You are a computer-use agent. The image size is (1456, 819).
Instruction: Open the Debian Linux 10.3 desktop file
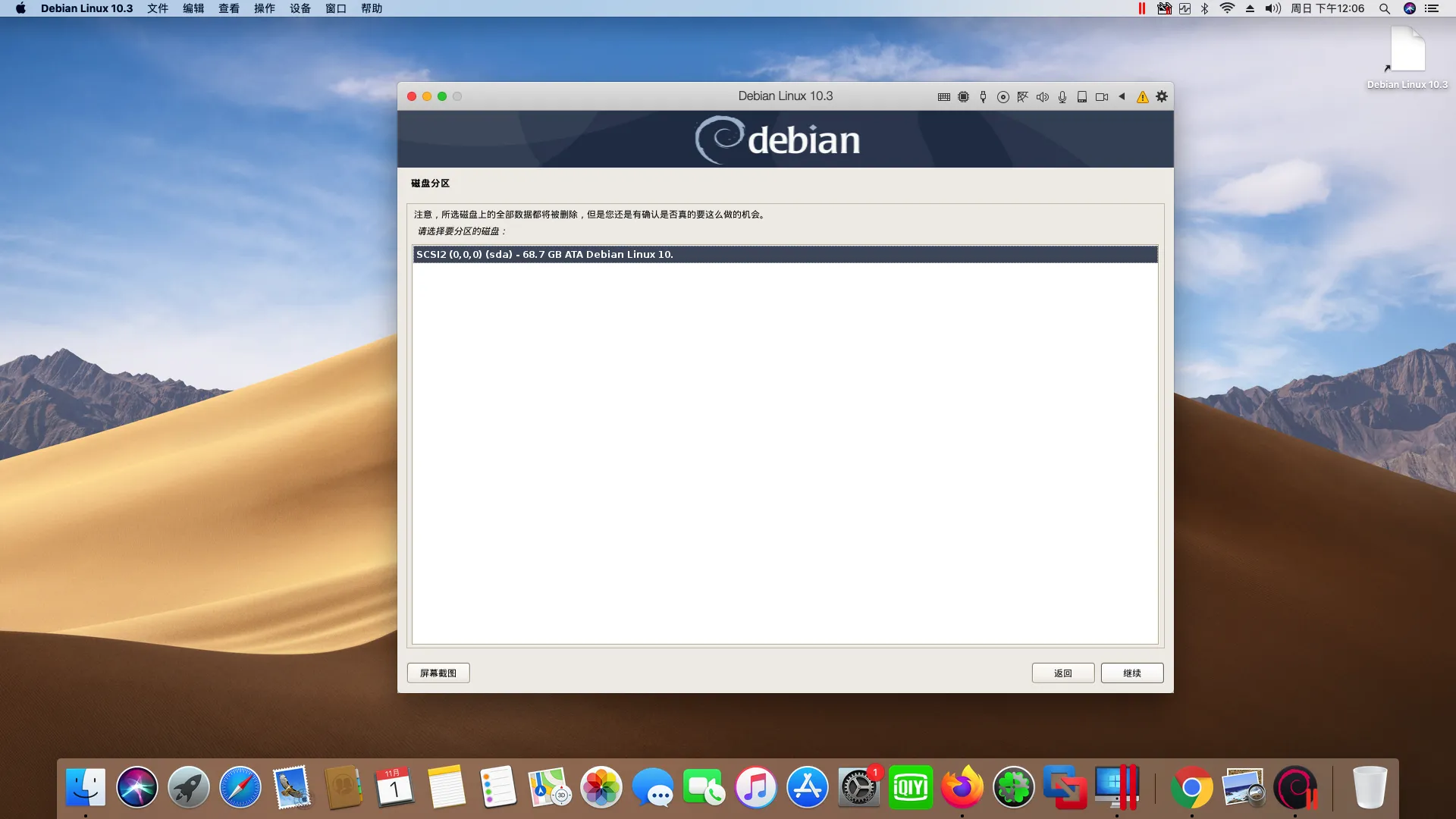pos(1407,58)
